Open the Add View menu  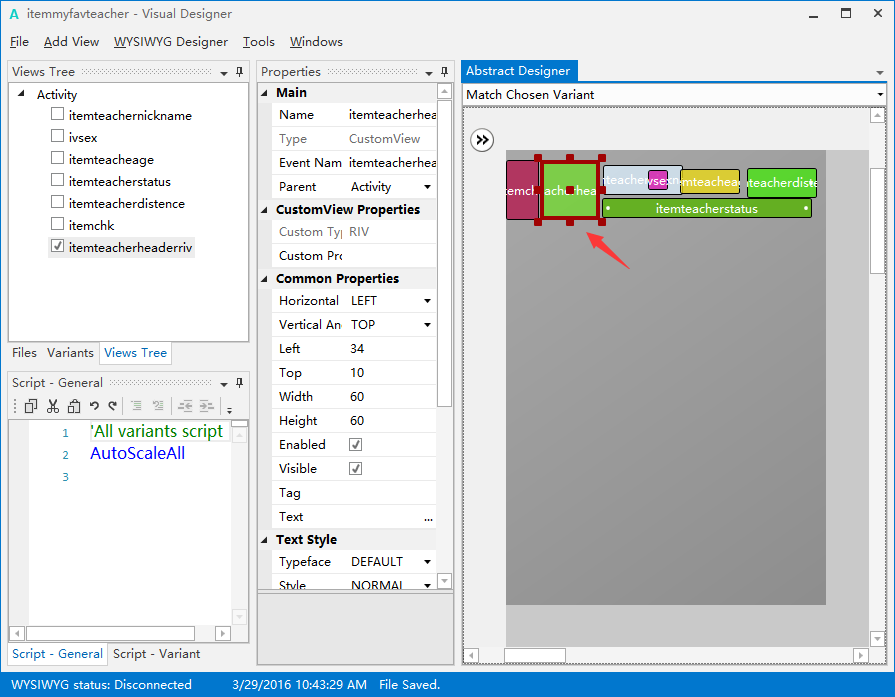[71, 42]
